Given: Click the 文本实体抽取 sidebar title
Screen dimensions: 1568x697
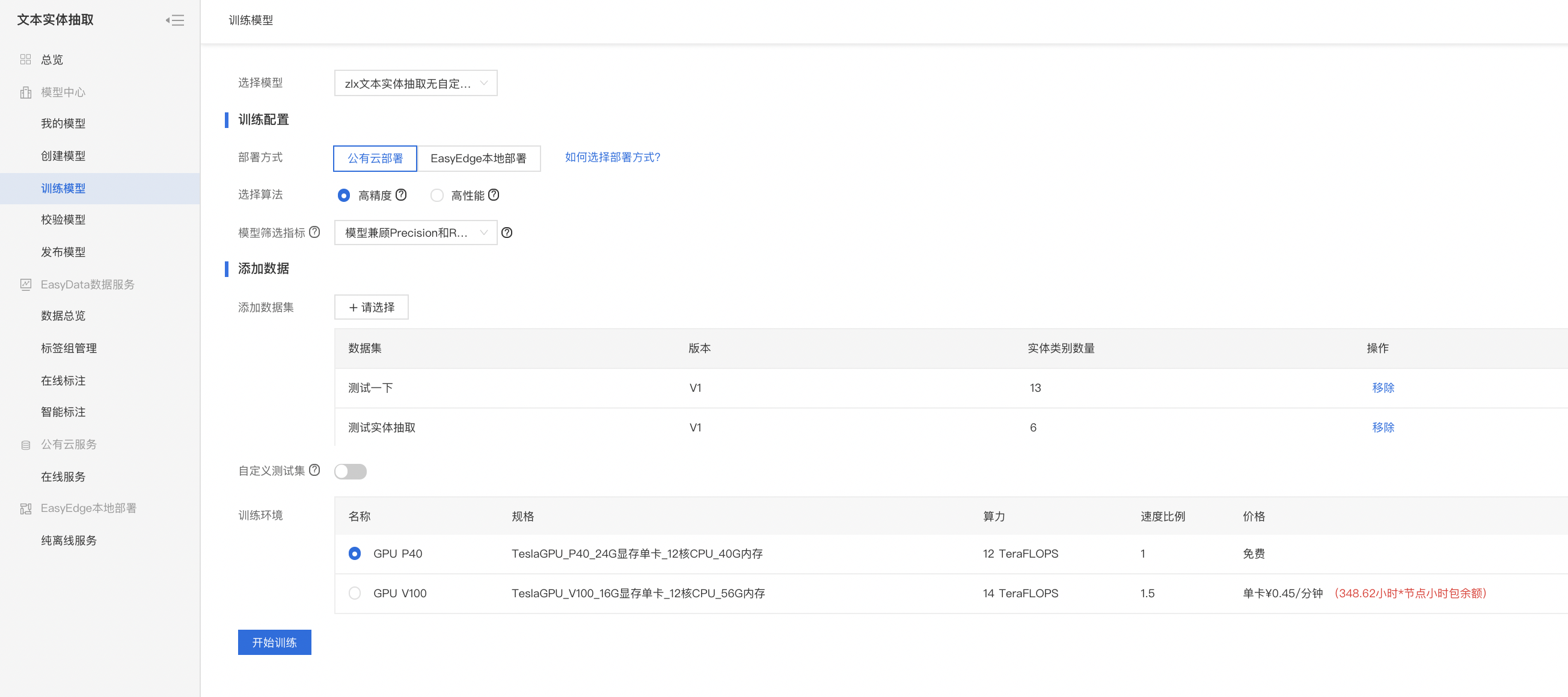Looking at the screenshot, I should [55, 19].
